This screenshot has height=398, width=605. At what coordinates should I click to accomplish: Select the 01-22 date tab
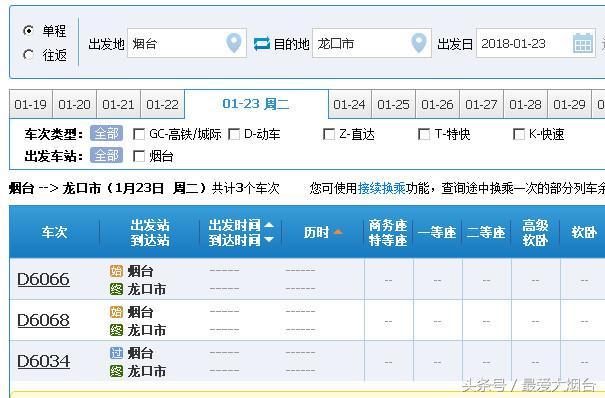162,105
